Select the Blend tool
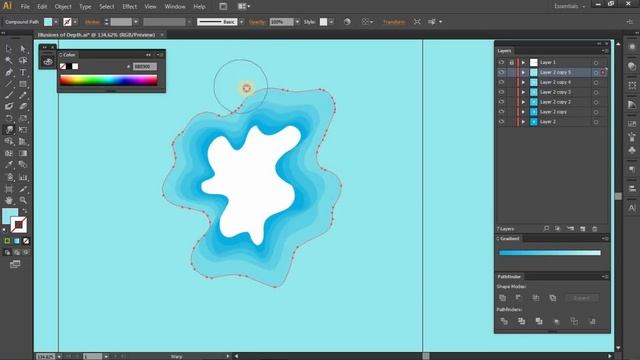The width and height of the screenshot is (640, 360). [x=23, y=165]
